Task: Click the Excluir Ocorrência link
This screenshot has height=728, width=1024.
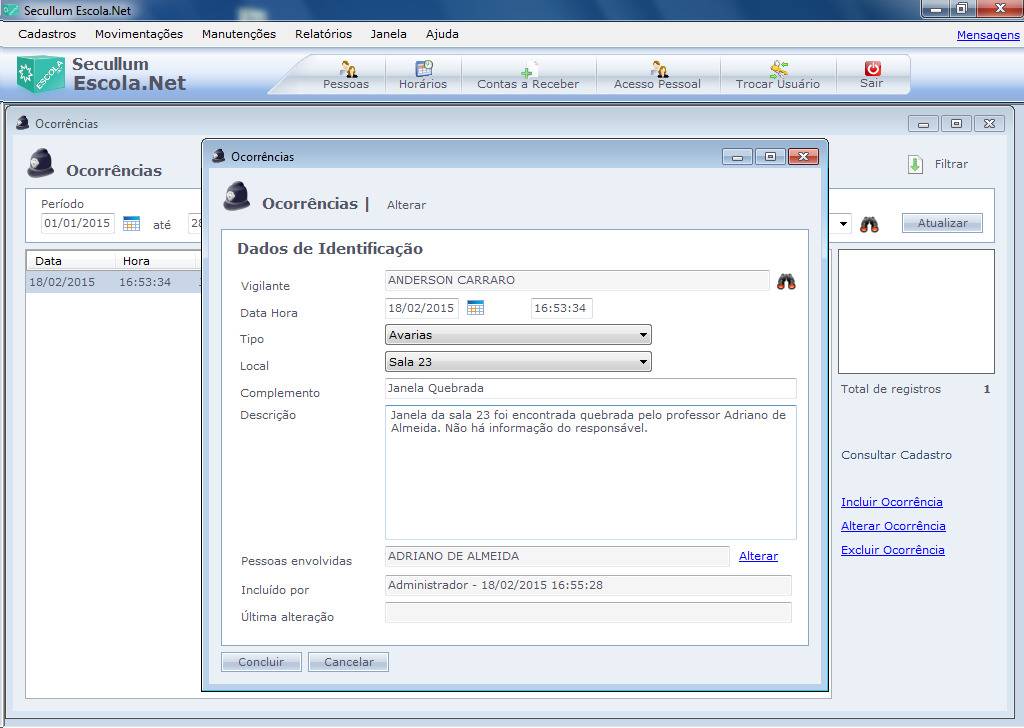Action: (892, 550)
